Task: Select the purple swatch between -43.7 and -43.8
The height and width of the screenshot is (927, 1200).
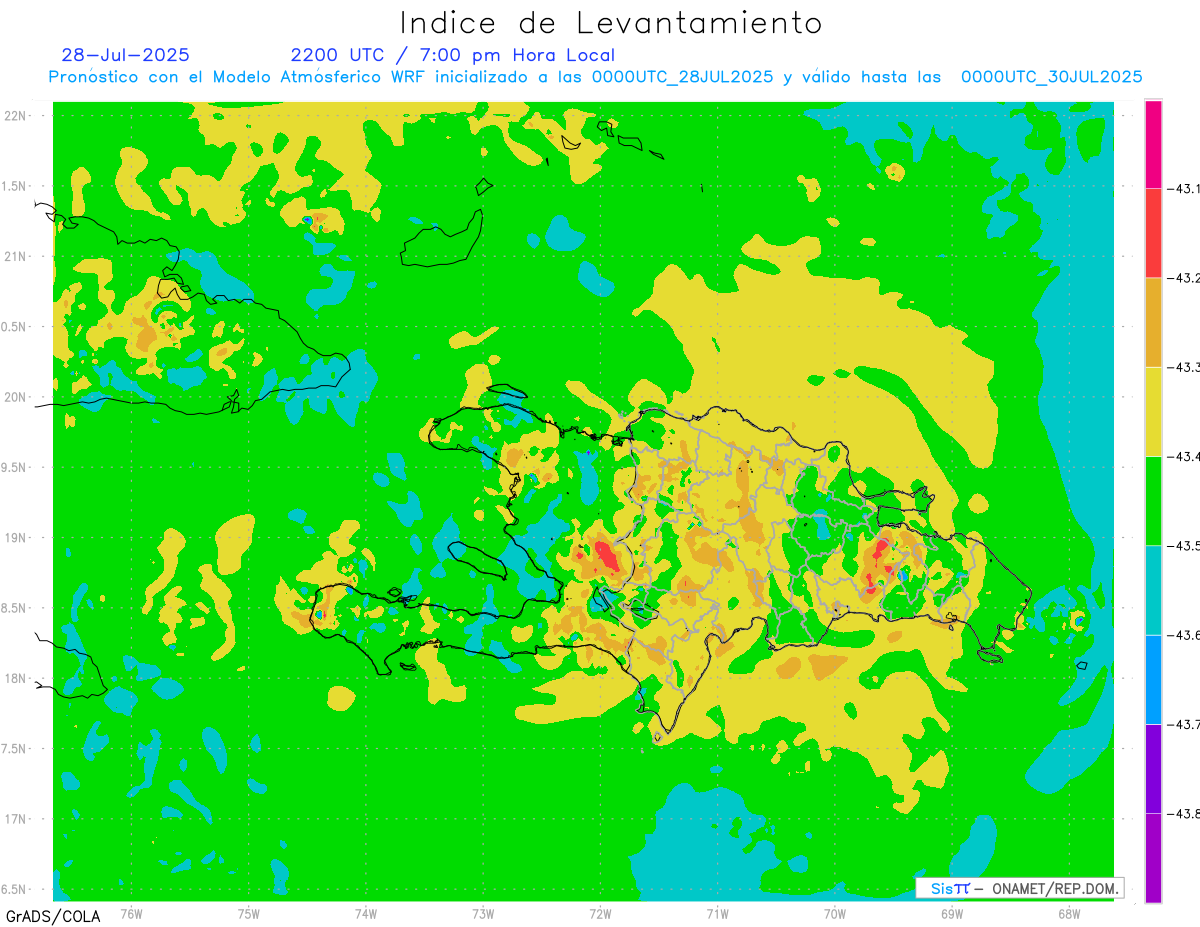Action: click(x=1153, y=768)
